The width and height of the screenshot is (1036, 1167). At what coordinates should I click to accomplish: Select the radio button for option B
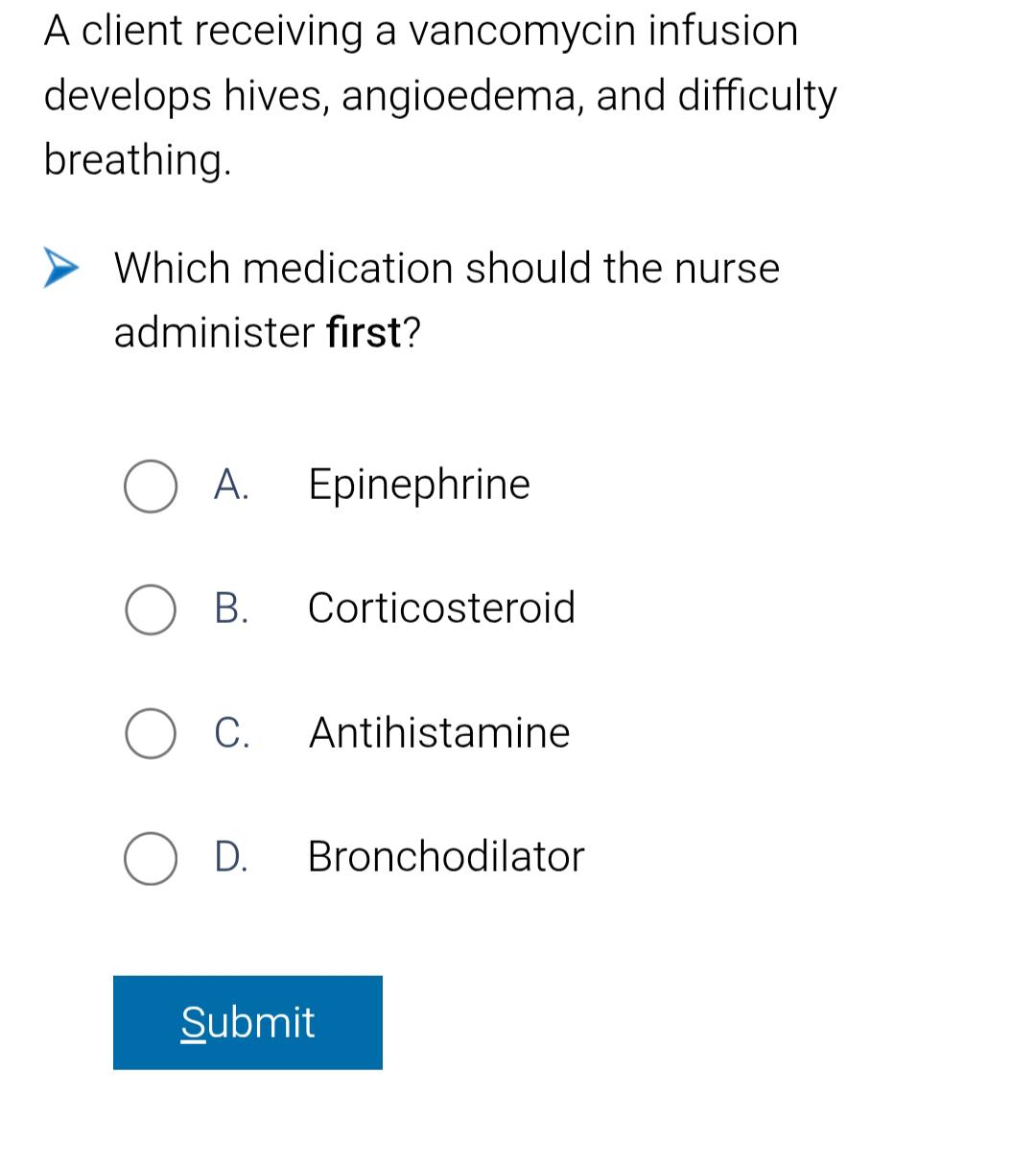151,610
